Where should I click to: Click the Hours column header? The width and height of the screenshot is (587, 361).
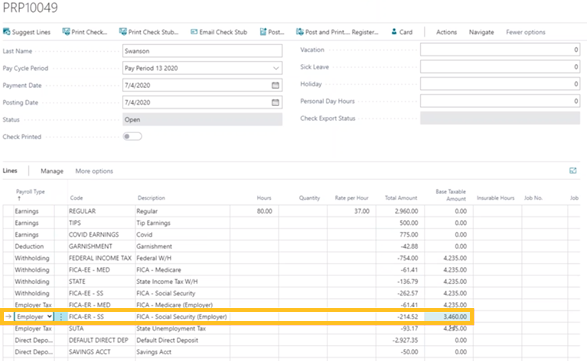tap(264, 198)
